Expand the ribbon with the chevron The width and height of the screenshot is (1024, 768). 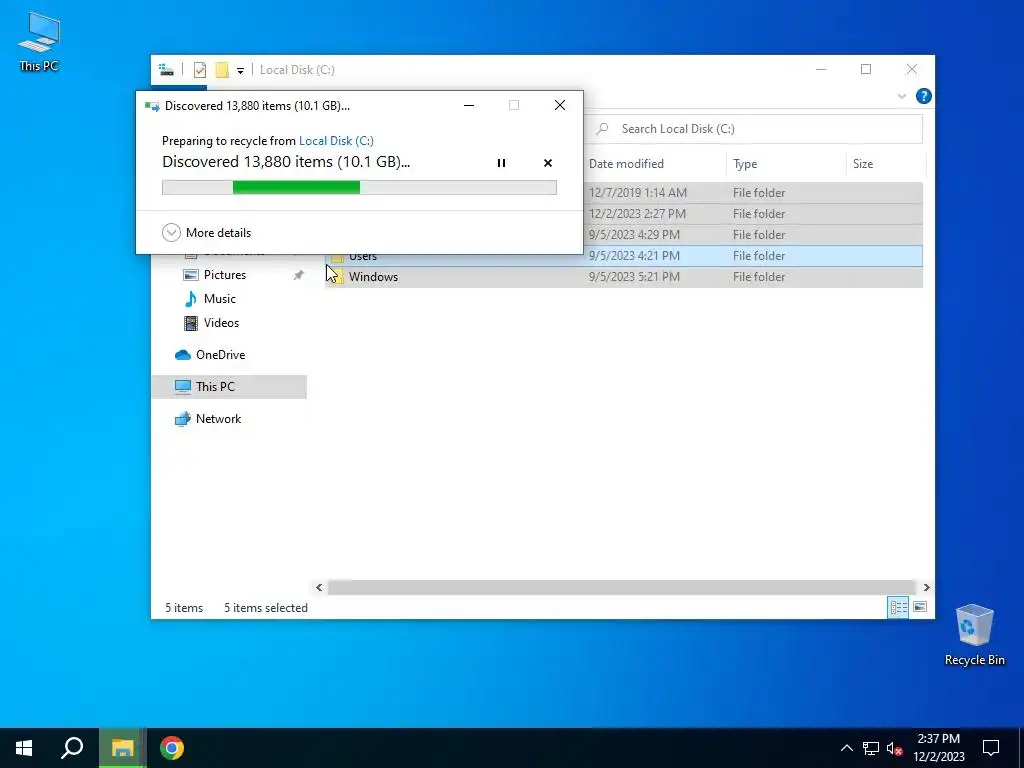(902, 96)
